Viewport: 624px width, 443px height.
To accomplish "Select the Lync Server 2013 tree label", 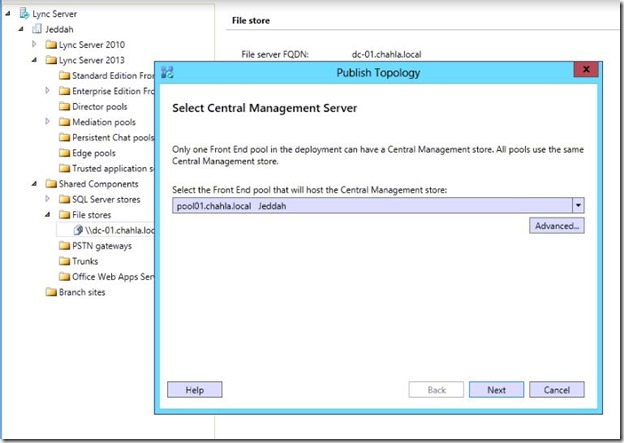I will click(x=92, y=60).
